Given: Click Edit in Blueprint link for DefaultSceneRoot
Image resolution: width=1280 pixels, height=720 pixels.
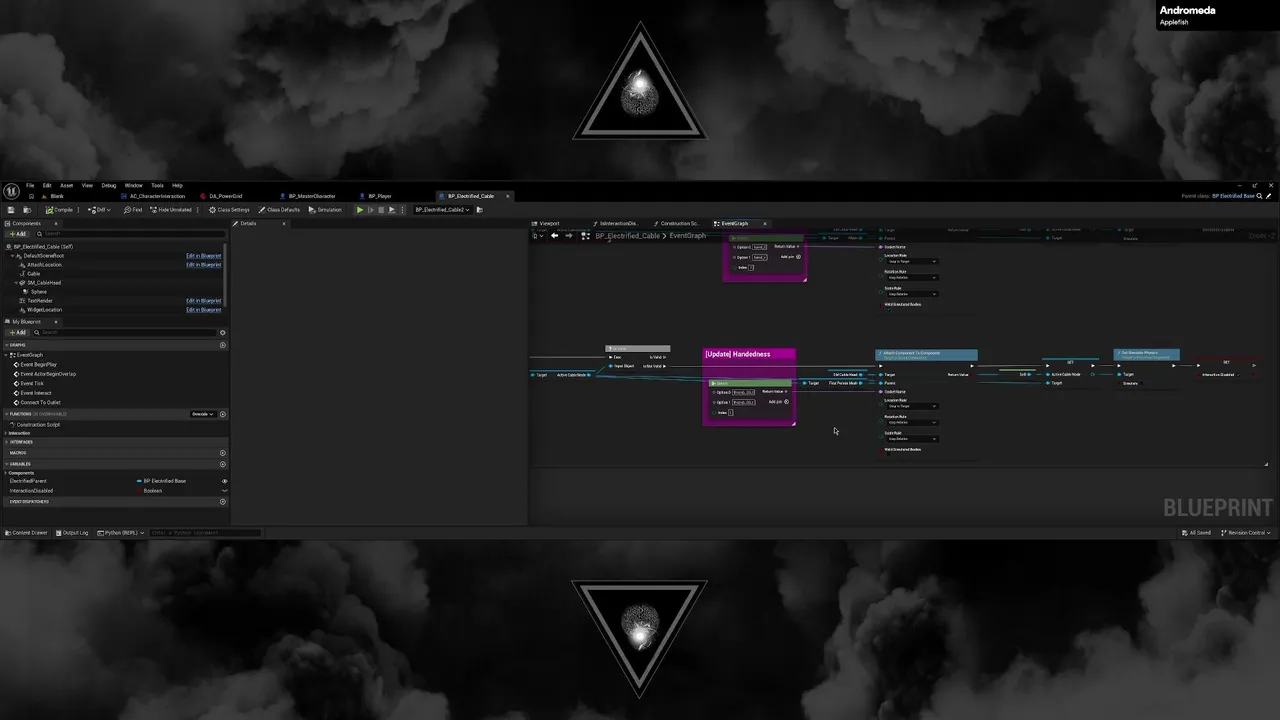Looking at the screenshot, I should point(203,256).
